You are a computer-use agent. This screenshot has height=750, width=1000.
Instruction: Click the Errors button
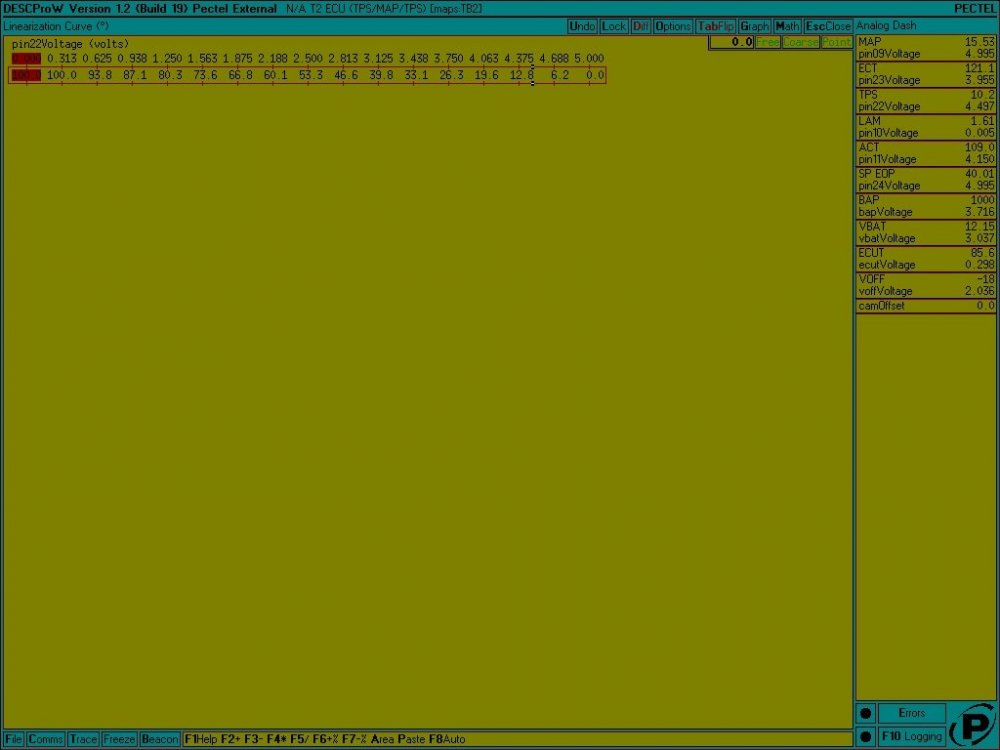click(911, 713)
